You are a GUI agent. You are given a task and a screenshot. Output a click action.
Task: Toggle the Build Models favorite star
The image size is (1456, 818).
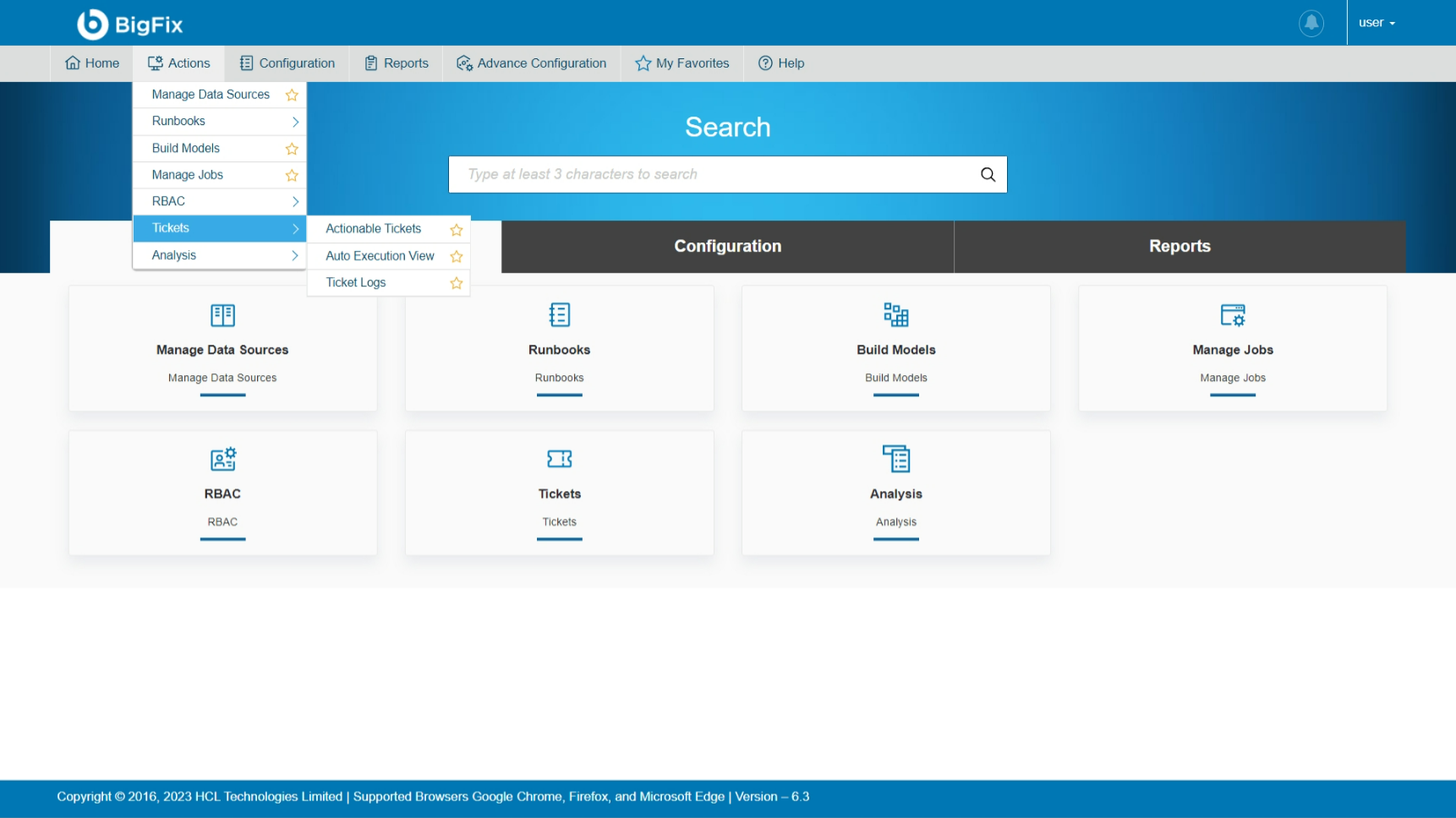[x=292, y=149]
